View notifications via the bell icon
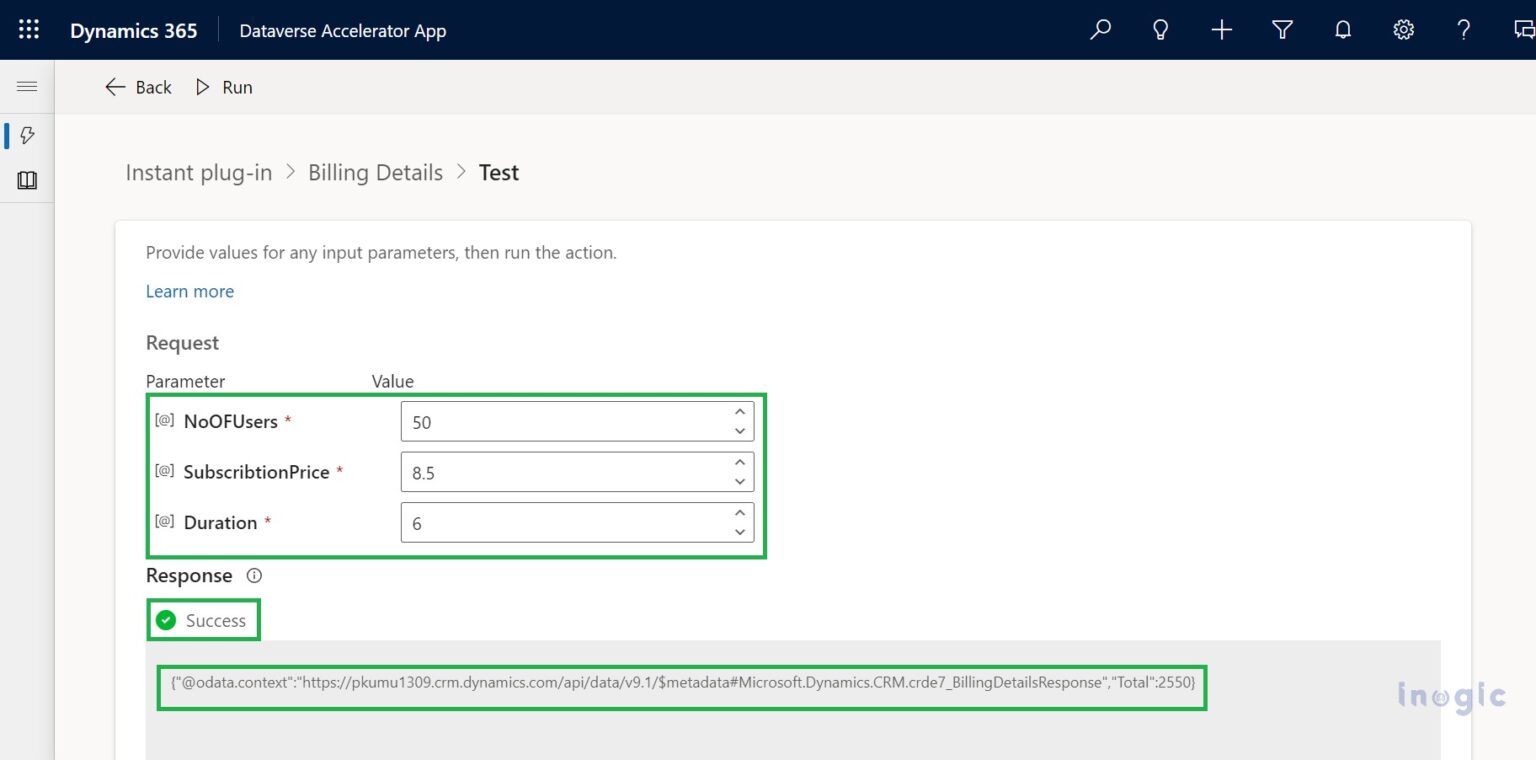 coord(1342,30)
